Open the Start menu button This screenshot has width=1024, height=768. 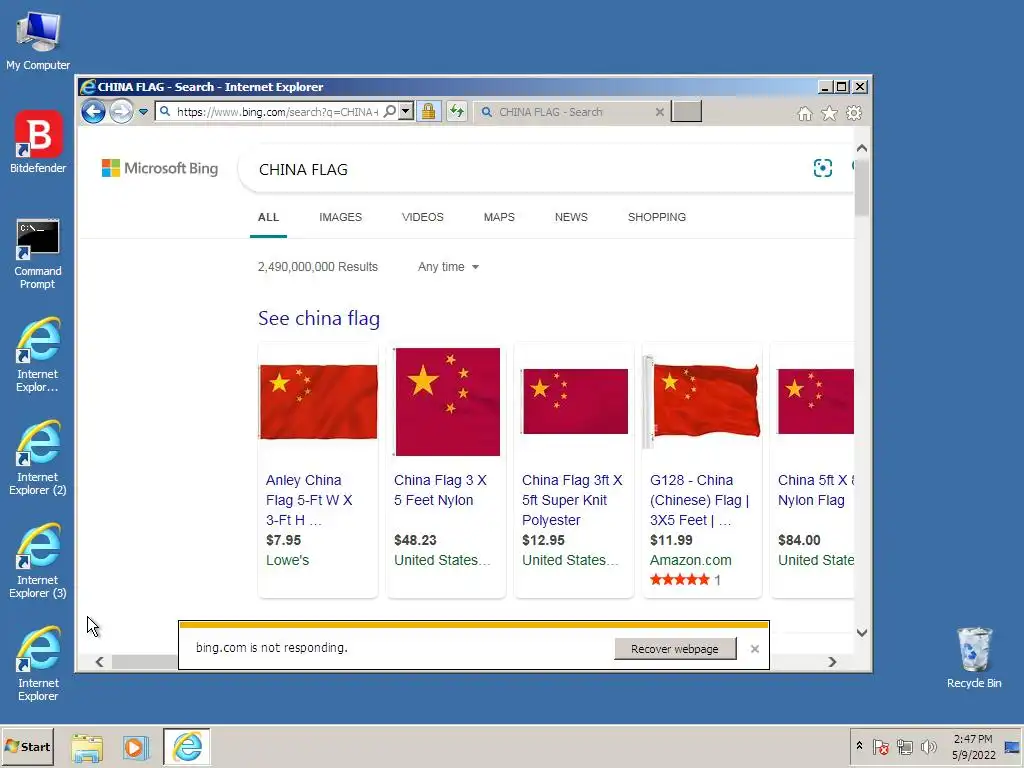coord(27,746)
